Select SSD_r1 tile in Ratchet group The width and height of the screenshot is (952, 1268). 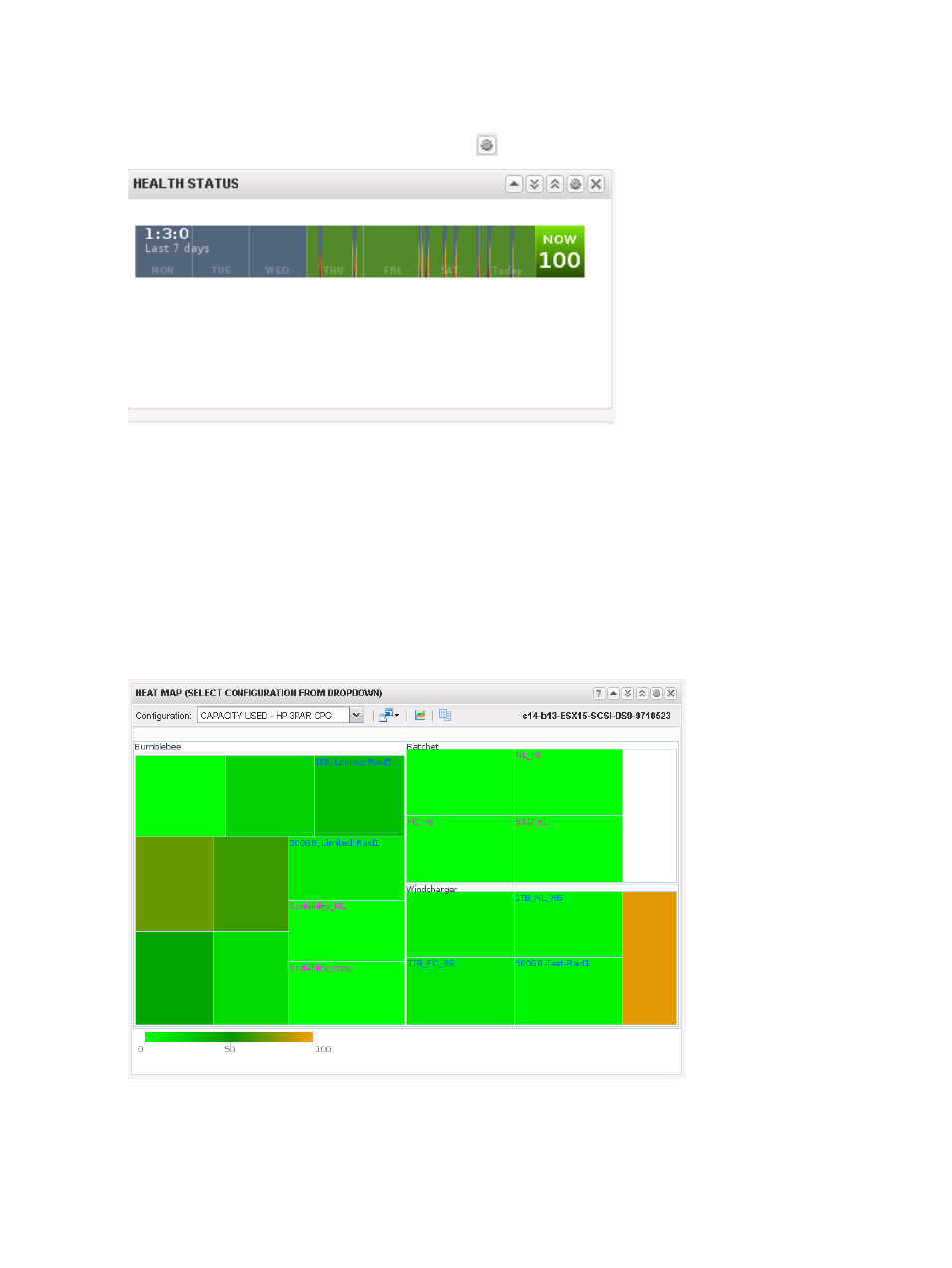[568, 849]
